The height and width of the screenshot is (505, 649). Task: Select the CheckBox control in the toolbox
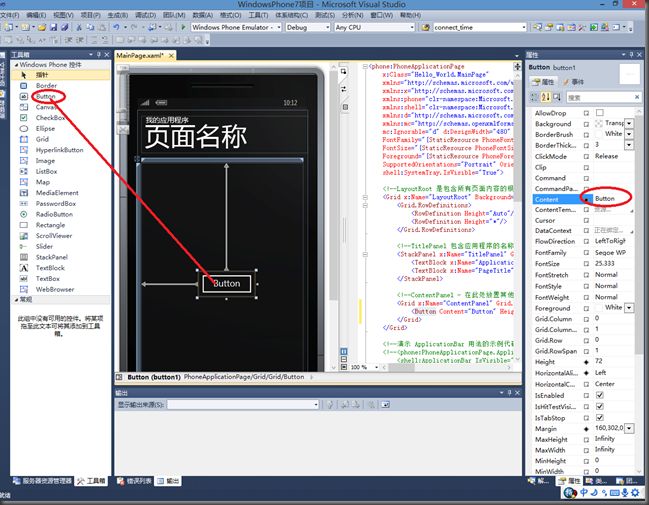(x=50, y=118)
